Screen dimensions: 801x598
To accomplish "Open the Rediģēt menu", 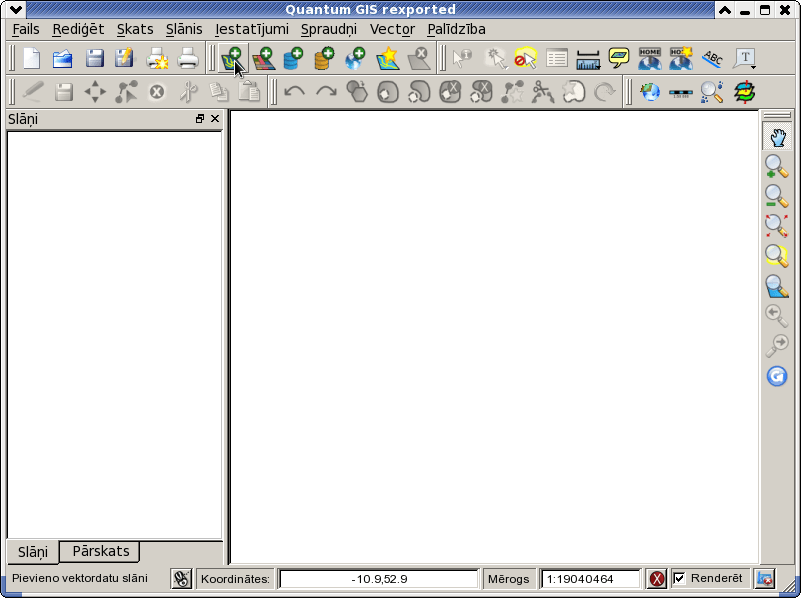I will 78,30.
